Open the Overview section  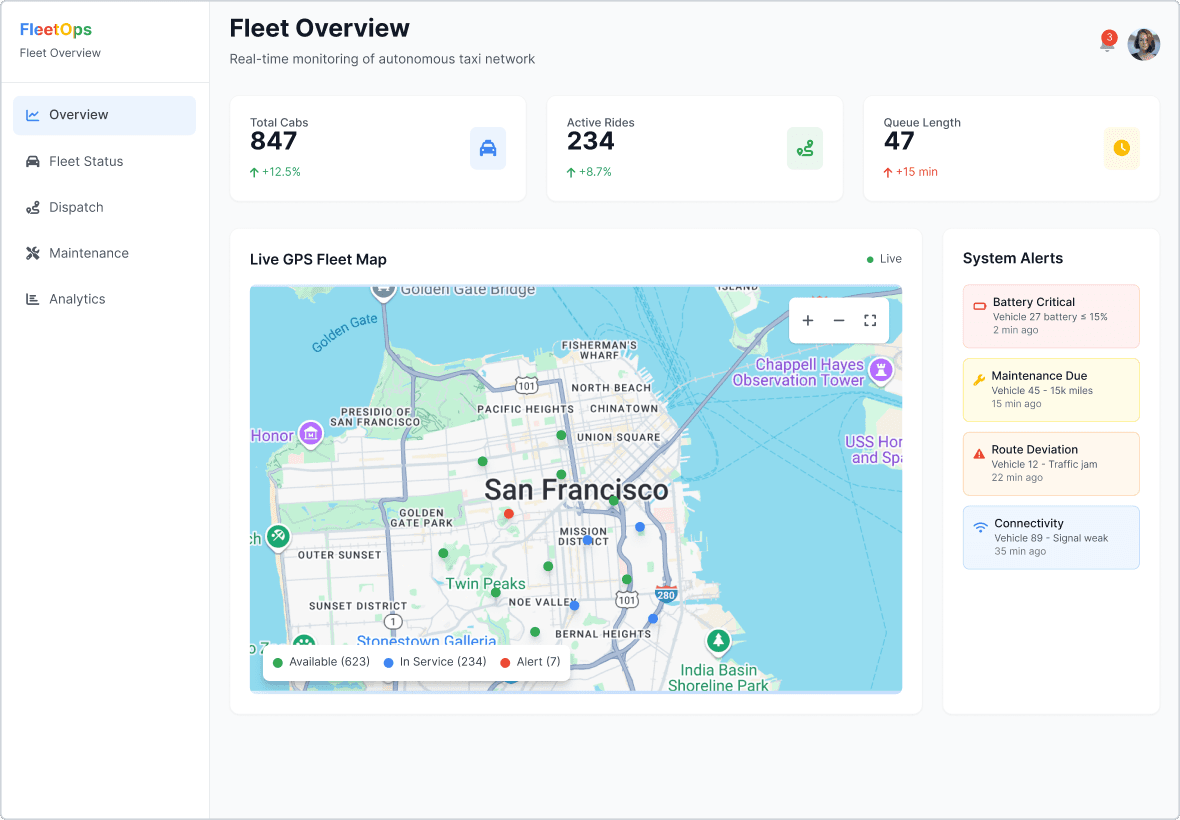point(105,115)
